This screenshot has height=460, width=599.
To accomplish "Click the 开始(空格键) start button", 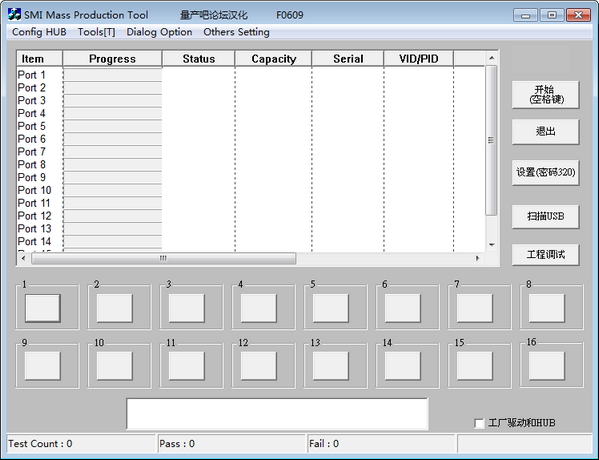I will click(x=546, y=94).
